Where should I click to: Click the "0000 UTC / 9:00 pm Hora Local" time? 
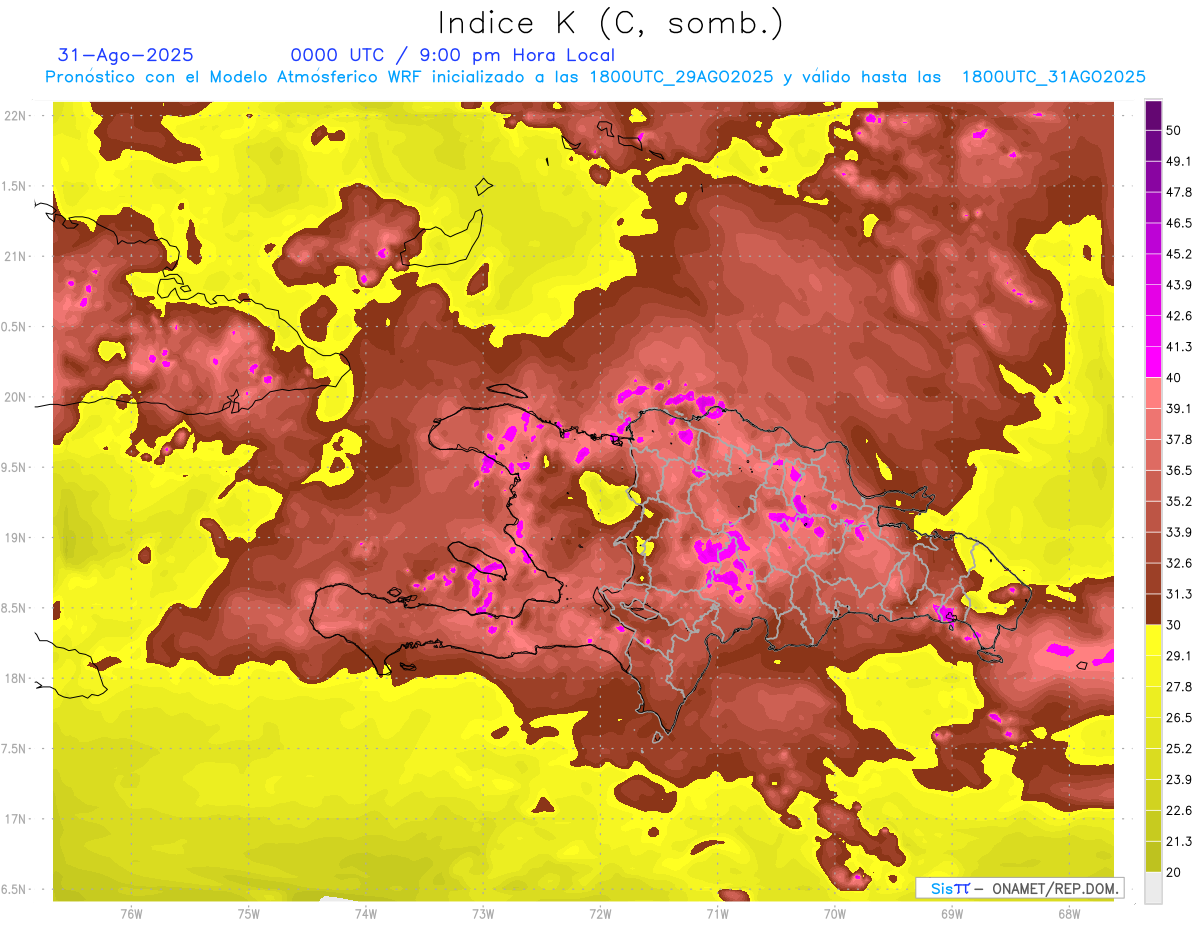pos(453,55)
